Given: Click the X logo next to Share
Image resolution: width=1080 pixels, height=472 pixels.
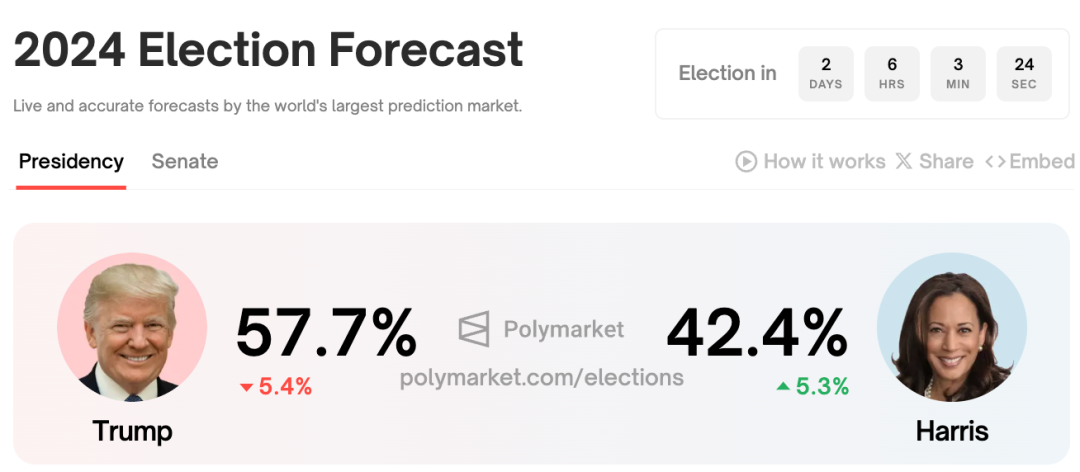Looking at the screenshot, I should coord(904,161).
